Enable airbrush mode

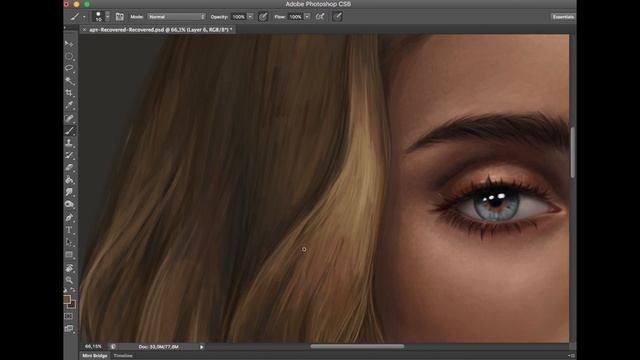tap(320, 17)
